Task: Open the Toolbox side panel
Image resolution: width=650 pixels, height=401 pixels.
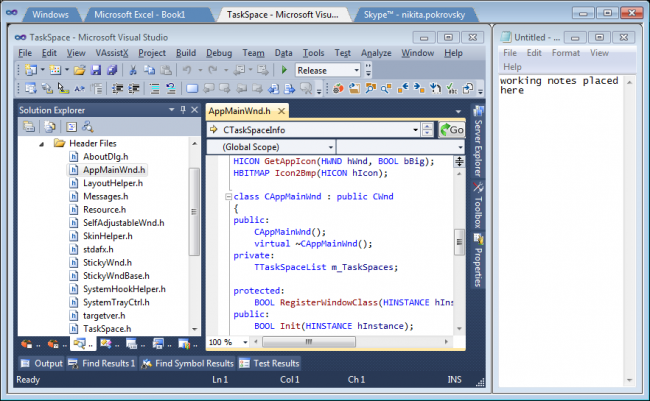Action: [477, 211]
